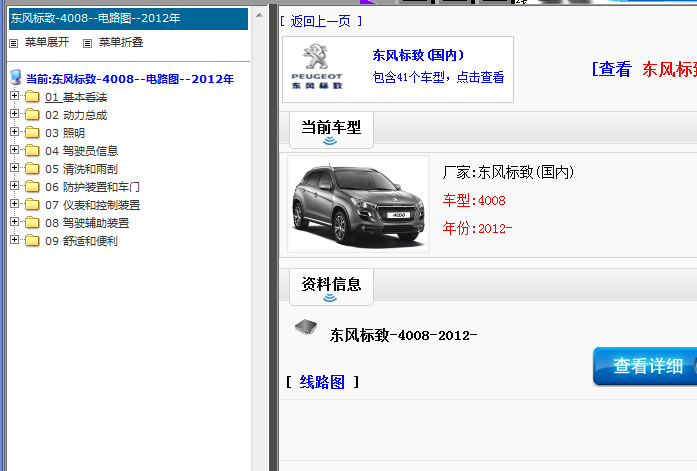Click the folder icon for 08 驾驶辅助装置
The height and width of the screenshot is (471, 697).
point(32,223)
